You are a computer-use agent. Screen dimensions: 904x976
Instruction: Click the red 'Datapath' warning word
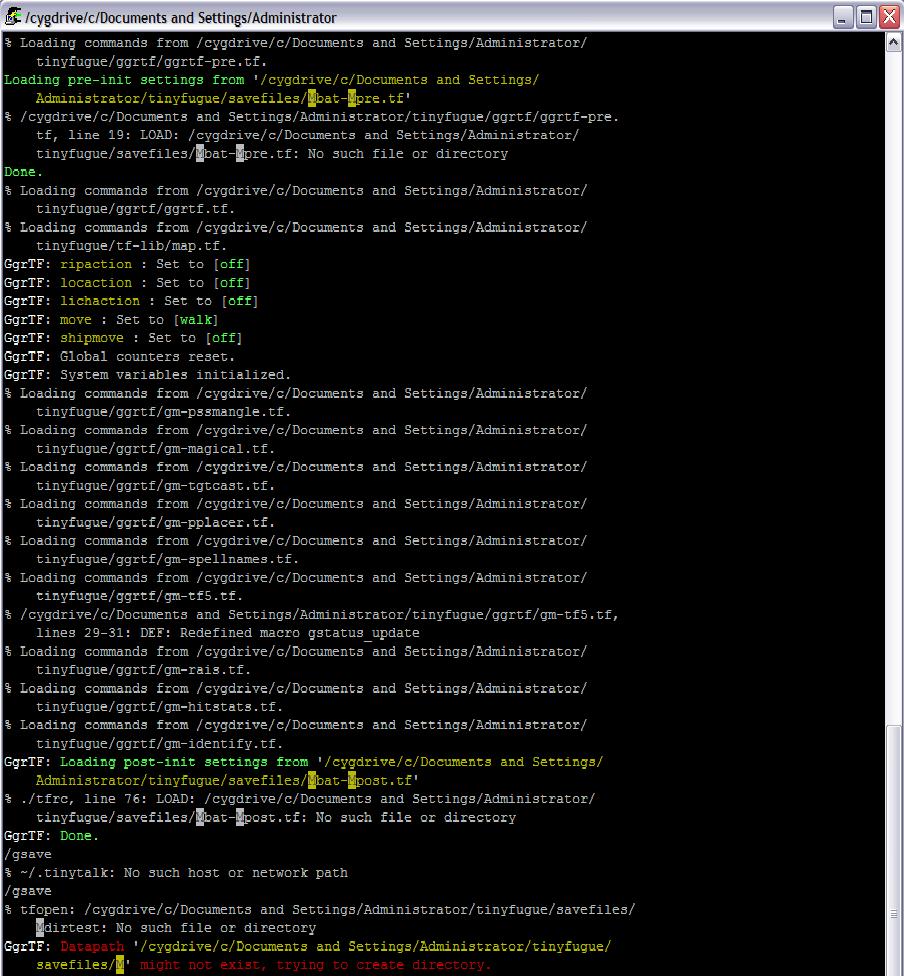point(92,946)
